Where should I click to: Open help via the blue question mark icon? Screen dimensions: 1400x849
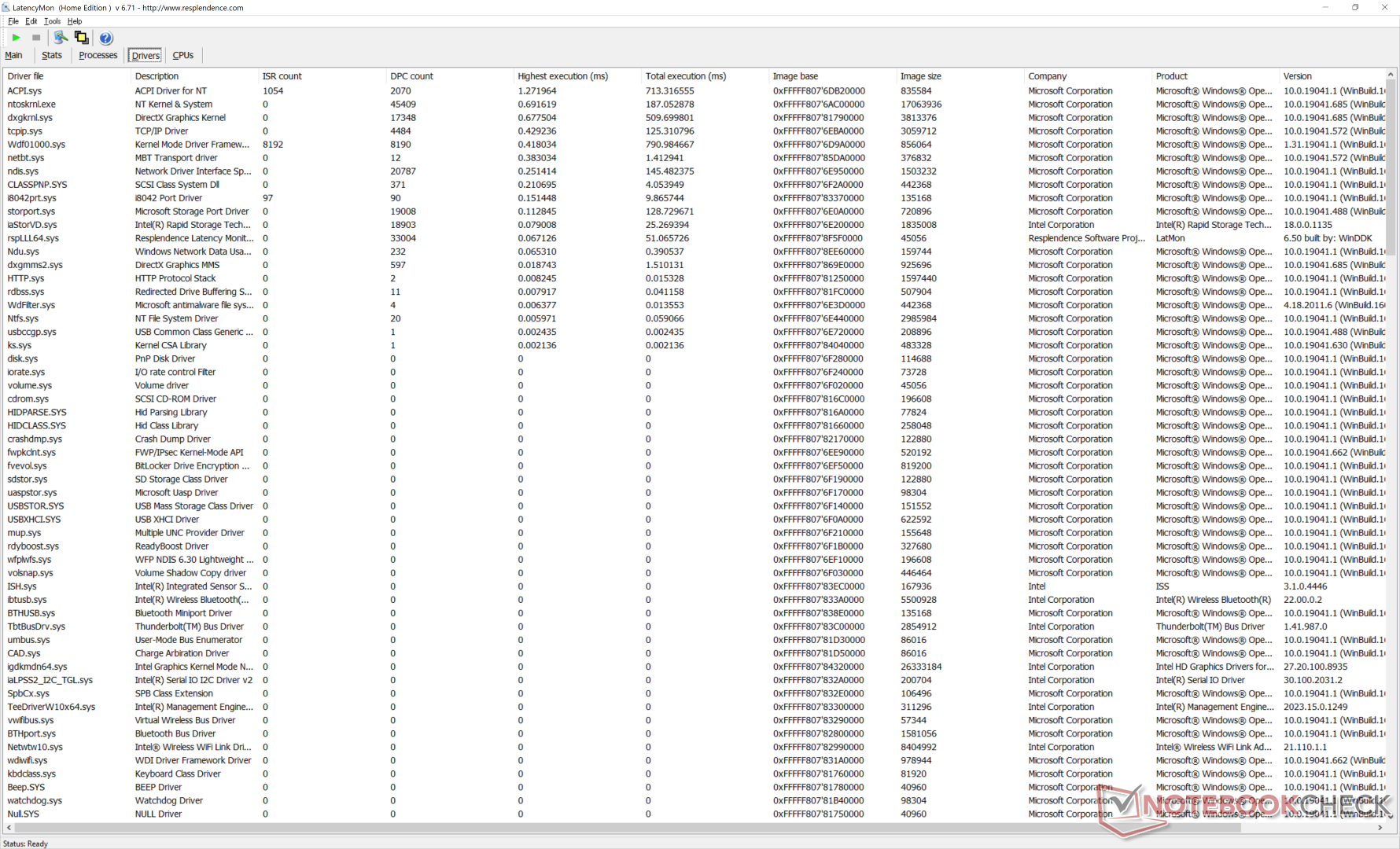[106, 38]
